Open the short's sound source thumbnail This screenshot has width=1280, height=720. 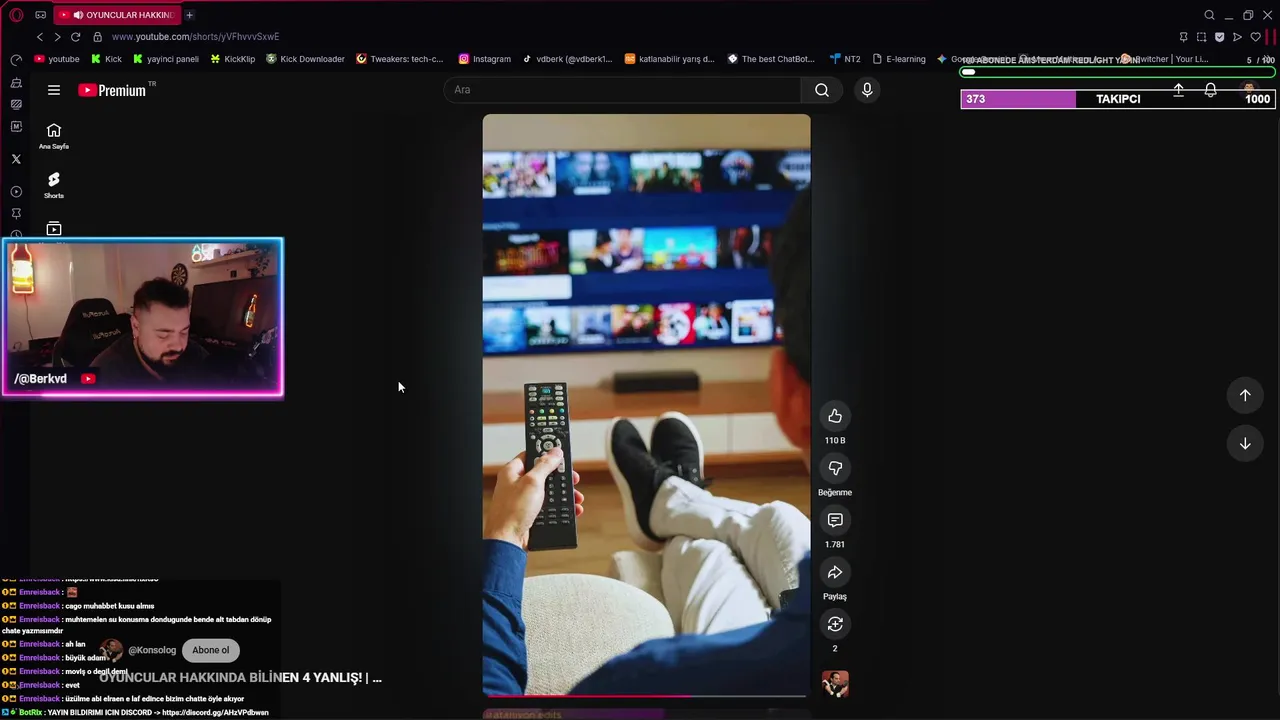[x=835, y=684]
